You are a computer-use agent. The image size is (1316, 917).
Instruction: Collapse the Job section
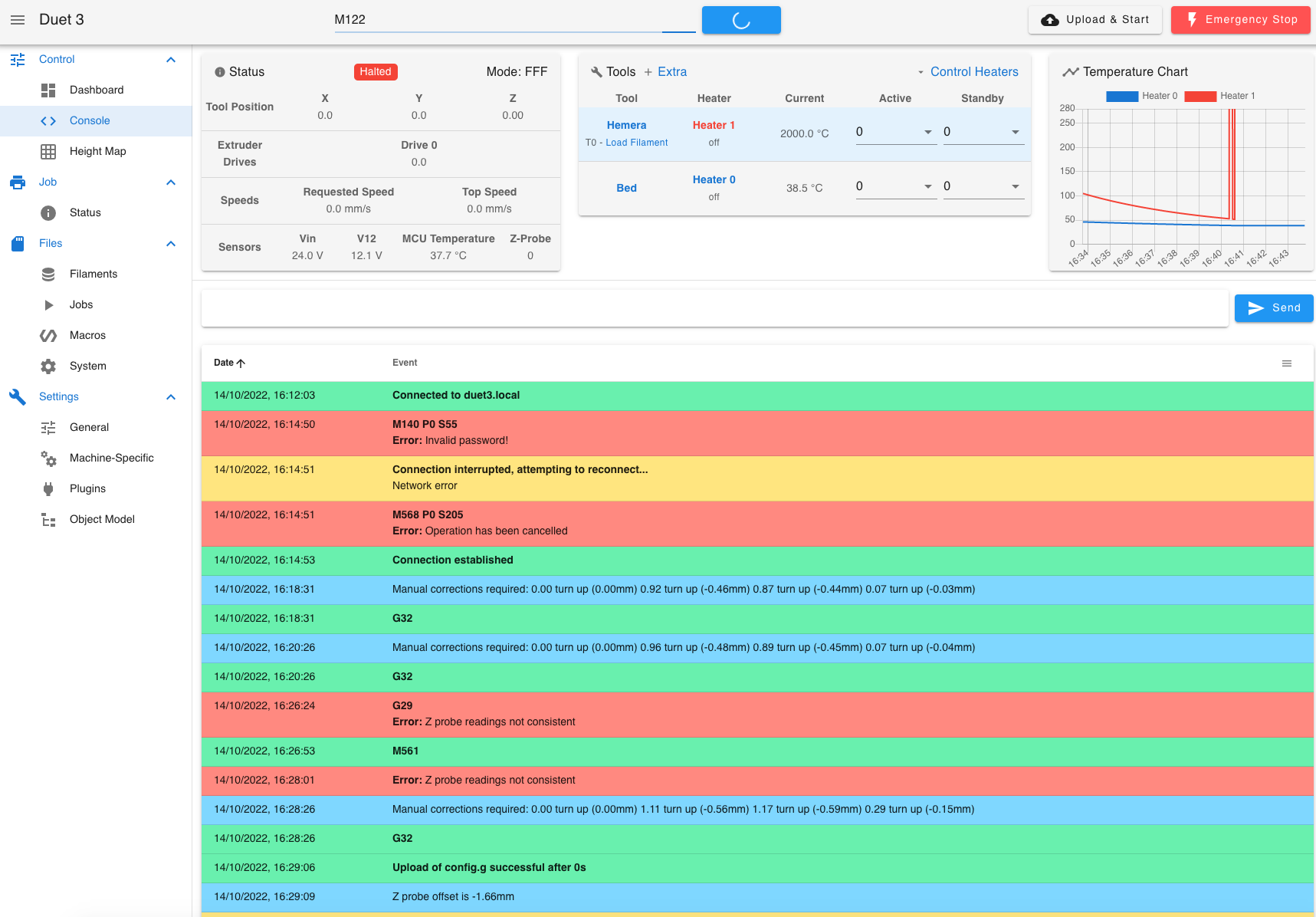click(171, 182)
